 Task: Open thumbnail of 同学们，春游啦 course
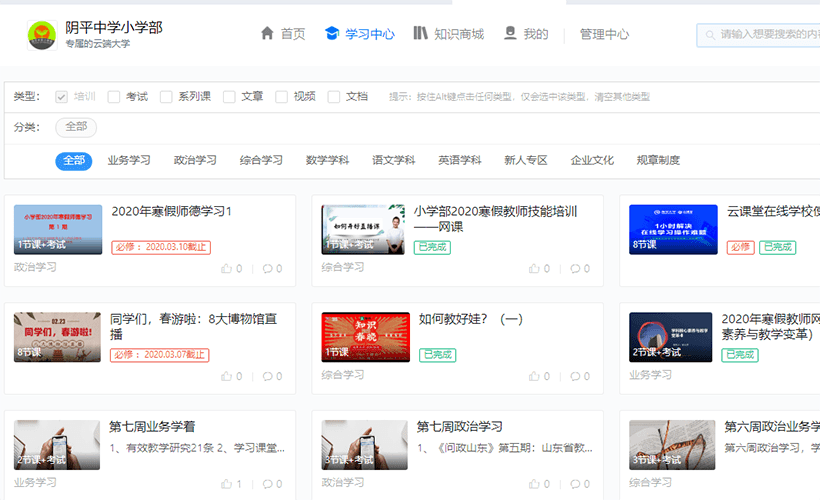pyautogui.click(x=58, y=337)
